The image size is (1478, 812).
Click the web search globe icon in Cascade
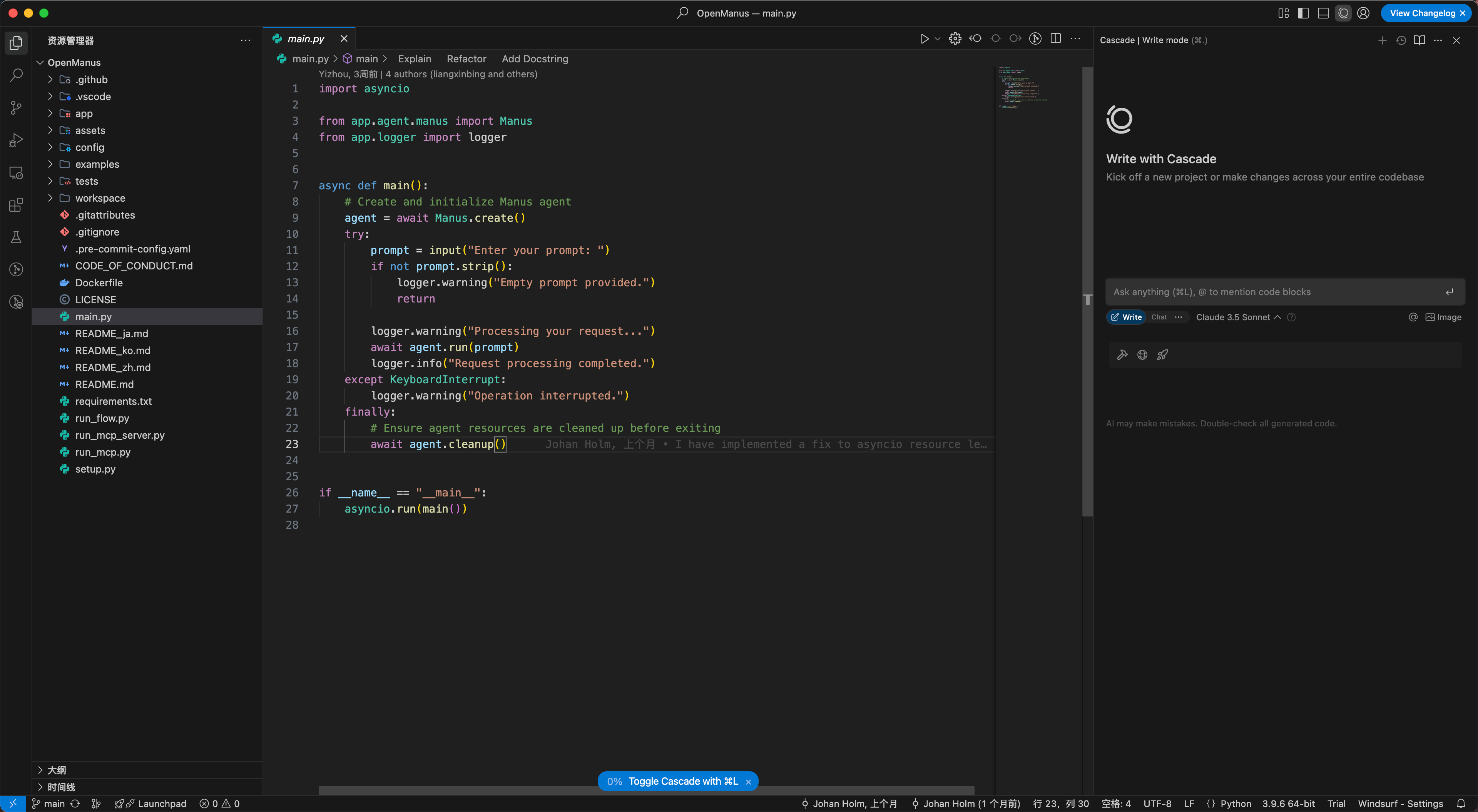[1142, 355]
